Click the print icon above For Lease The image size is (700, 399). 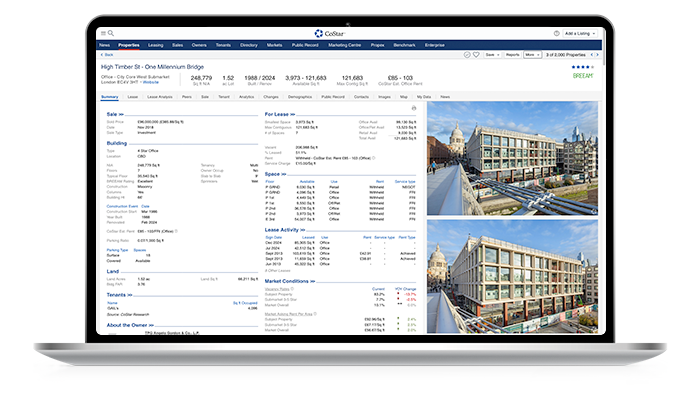coord(413,108)
